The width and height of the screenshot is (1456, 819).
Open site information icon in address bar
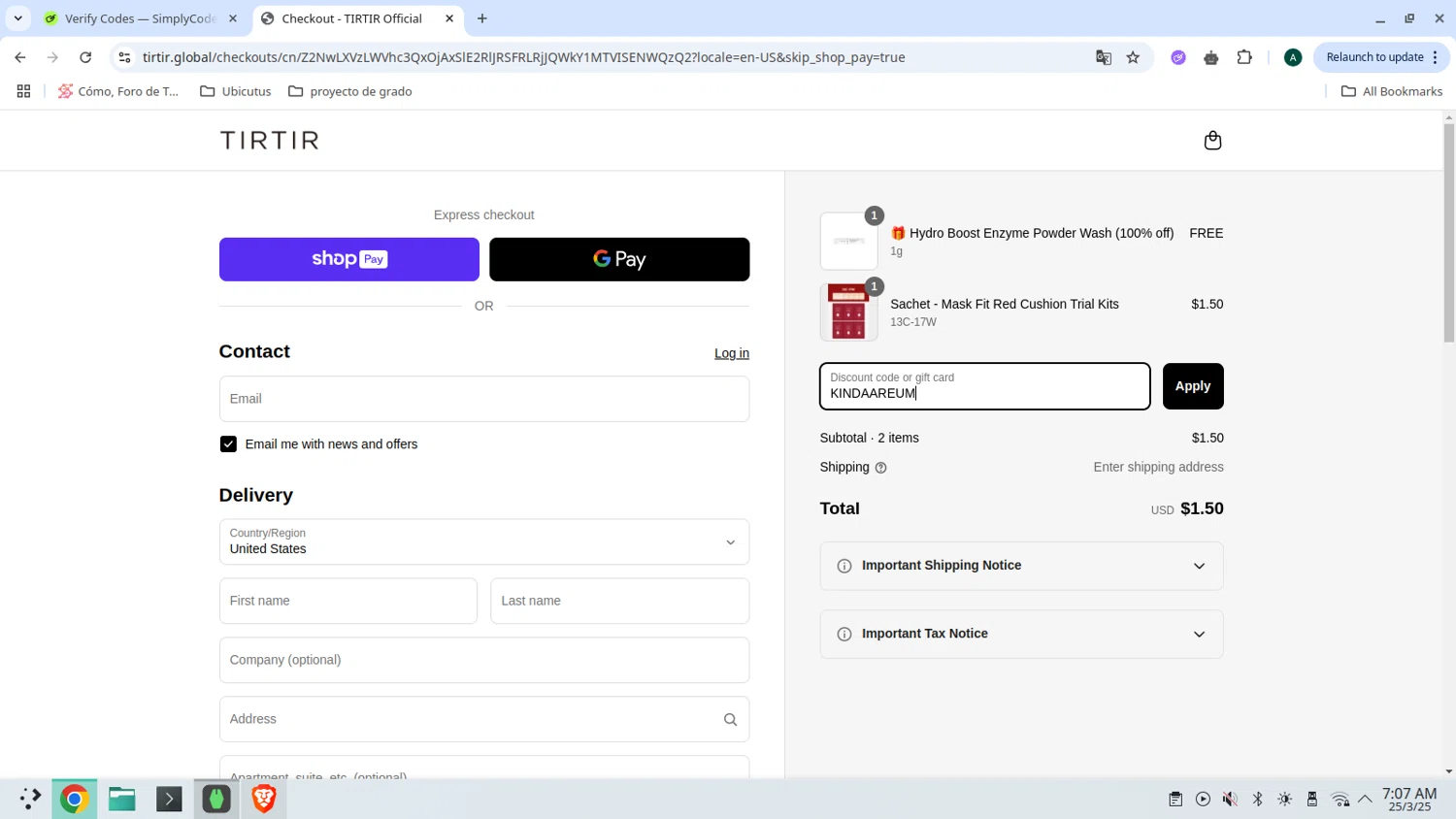coord(124,57)
